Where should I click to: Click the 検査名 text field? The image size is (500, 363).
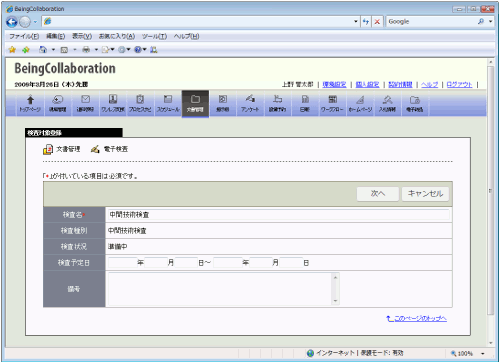[278, 215]
